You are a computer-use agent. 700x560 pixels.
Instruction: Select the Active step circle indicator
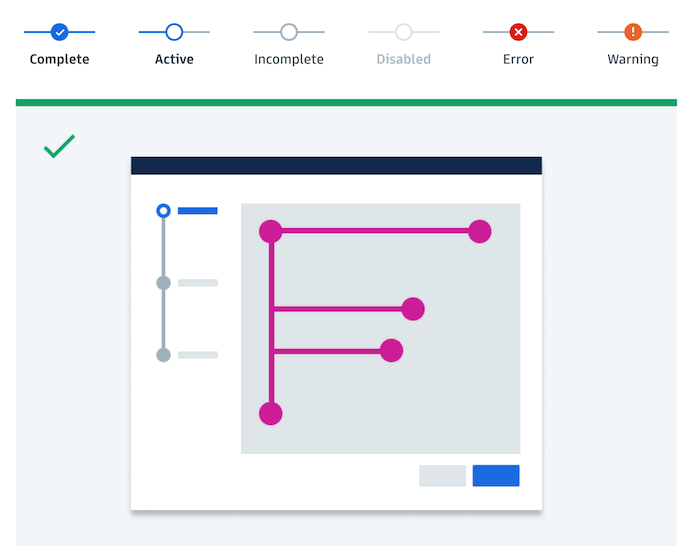point(174,32)
